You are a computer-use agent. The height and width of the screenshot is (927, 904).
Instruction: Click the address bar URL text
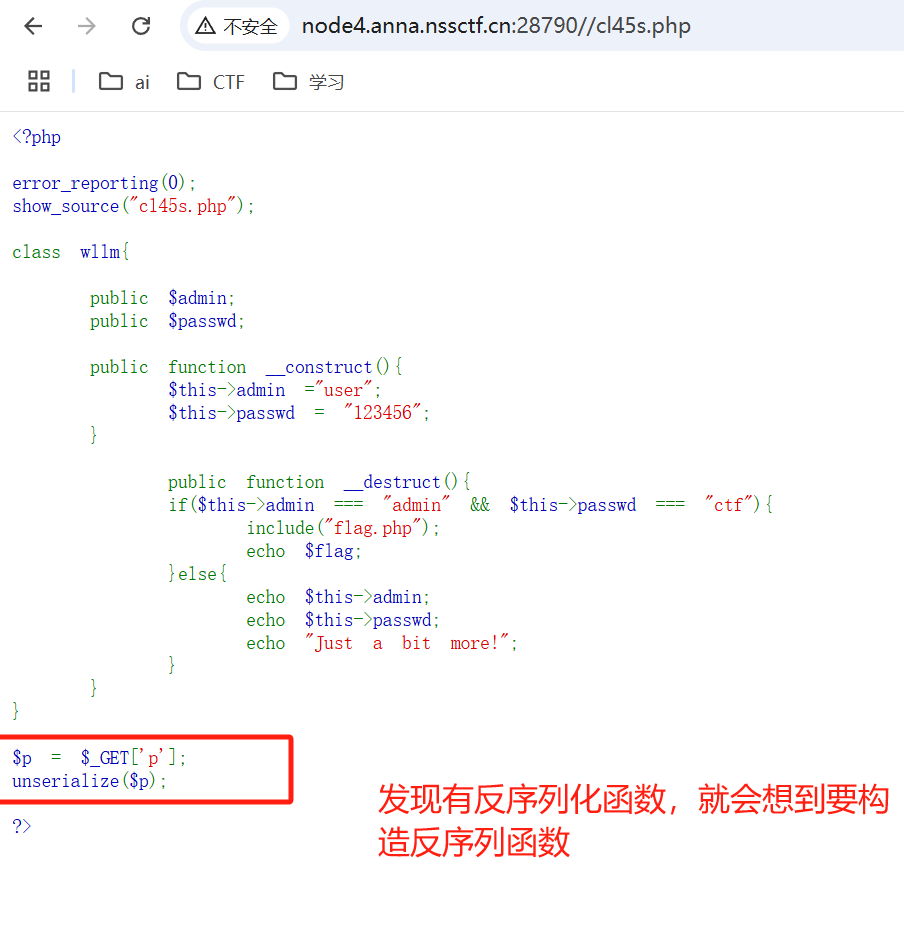point(496,26)
